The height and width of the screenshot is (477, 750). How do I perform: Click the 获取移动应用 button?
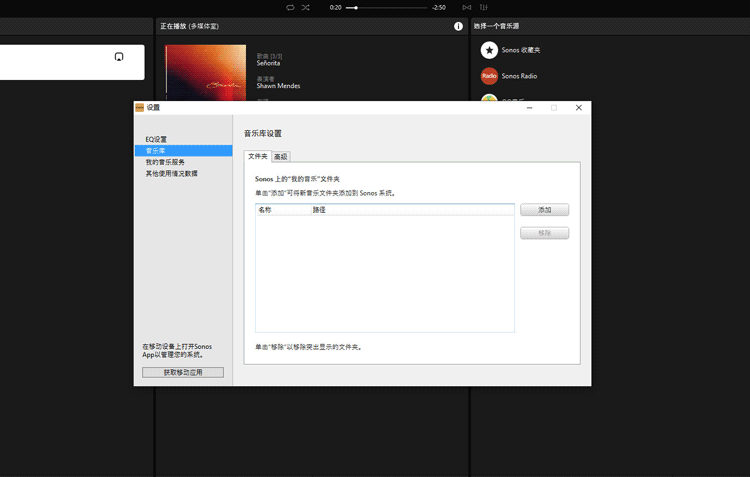(x=183, y=372)
